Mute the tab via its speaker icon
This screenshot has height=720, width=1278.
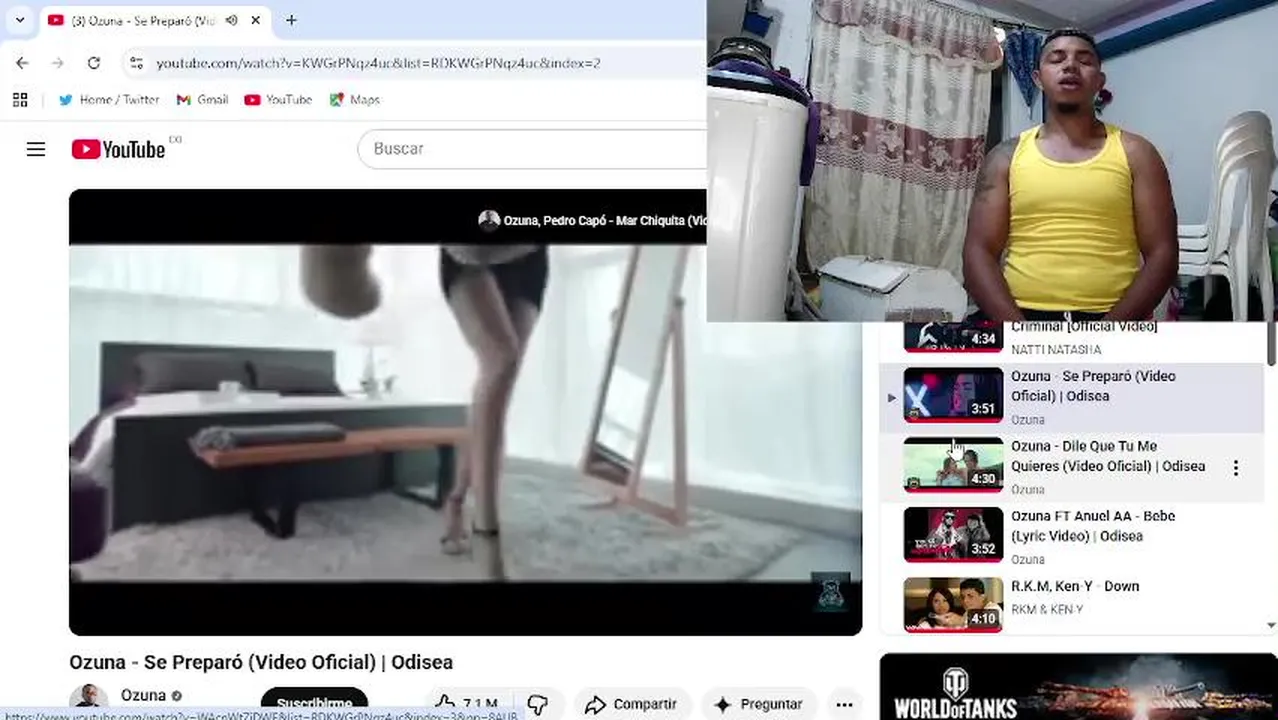[231, 20]
